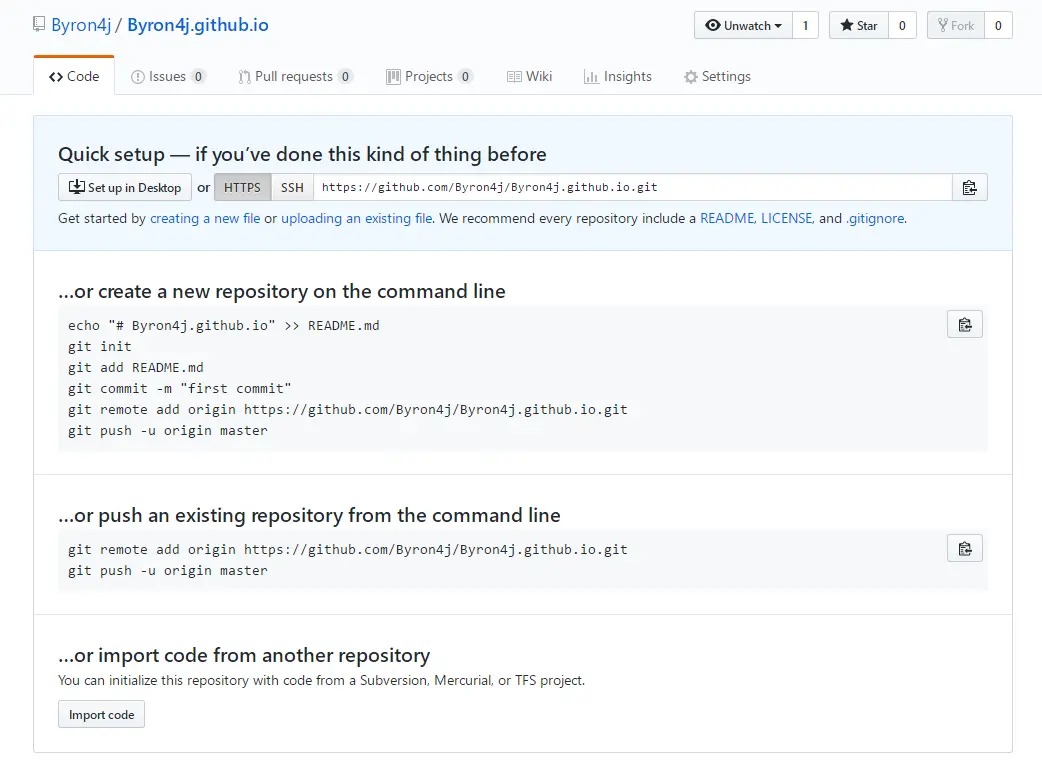Image resolution: width=1042 pixels, height=761 pixels.
Task: Click the fork count beside Fork
Action: pyautogui.click(x=997, y=25)
